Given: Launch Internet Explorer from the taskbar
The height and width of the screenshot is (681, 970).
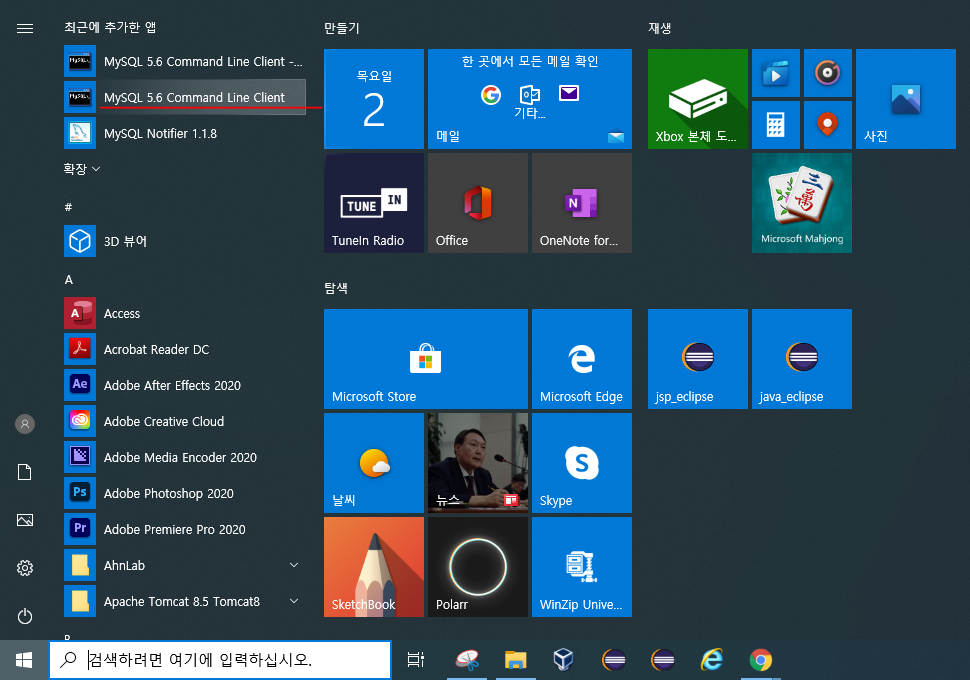Looking at the screenshot, I should point(711,660).
